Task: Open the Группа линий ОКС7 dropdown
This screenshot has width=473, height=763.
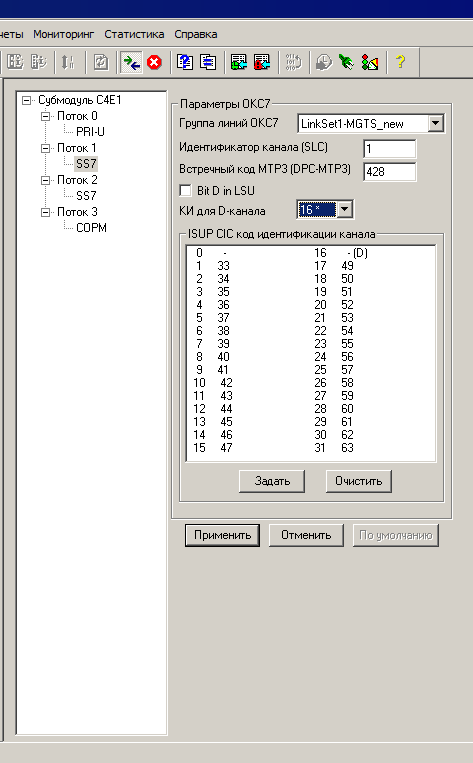Action: point(436,123)
